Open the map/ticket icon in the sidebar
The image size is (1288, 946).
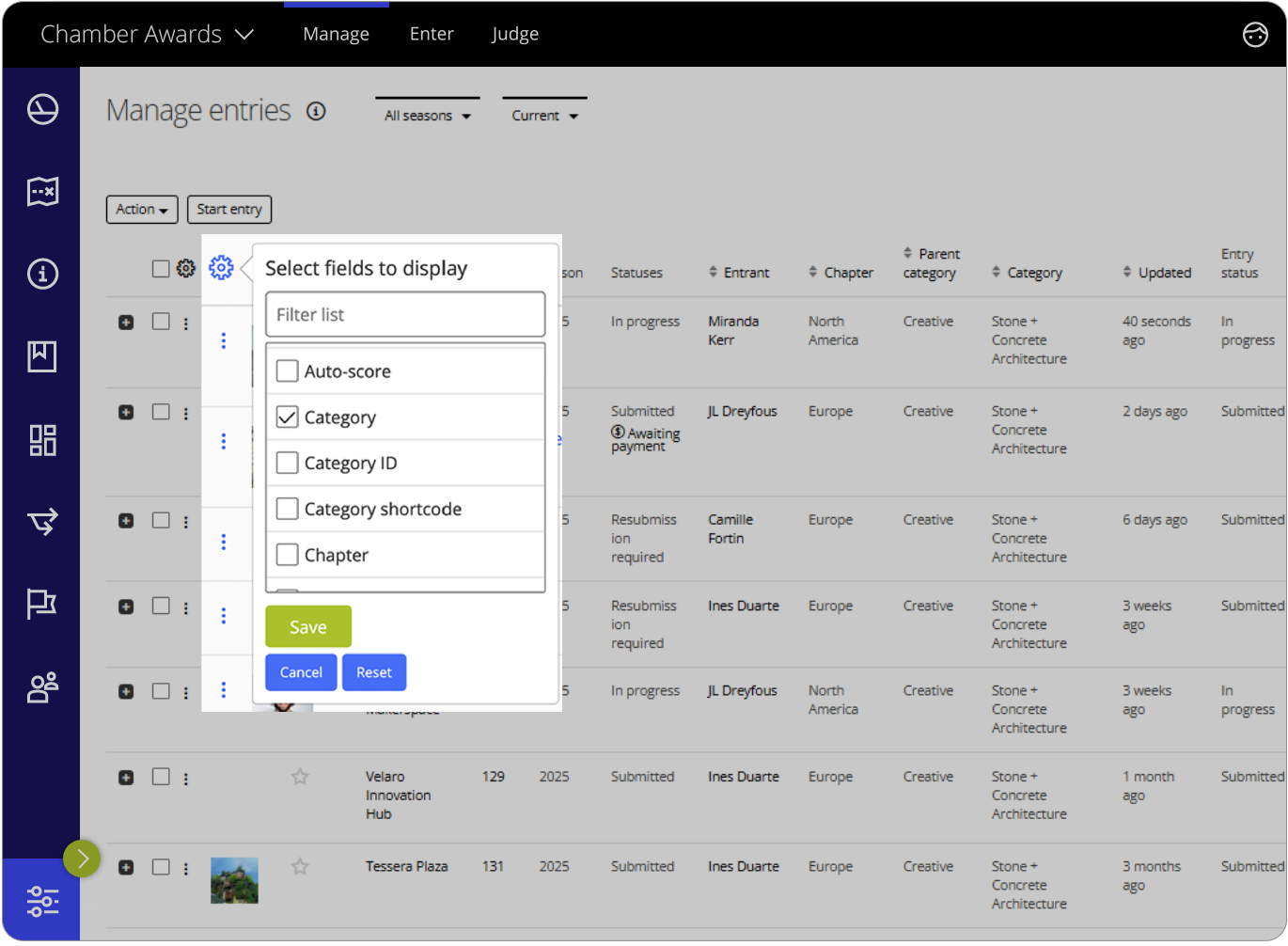(42, 192)
